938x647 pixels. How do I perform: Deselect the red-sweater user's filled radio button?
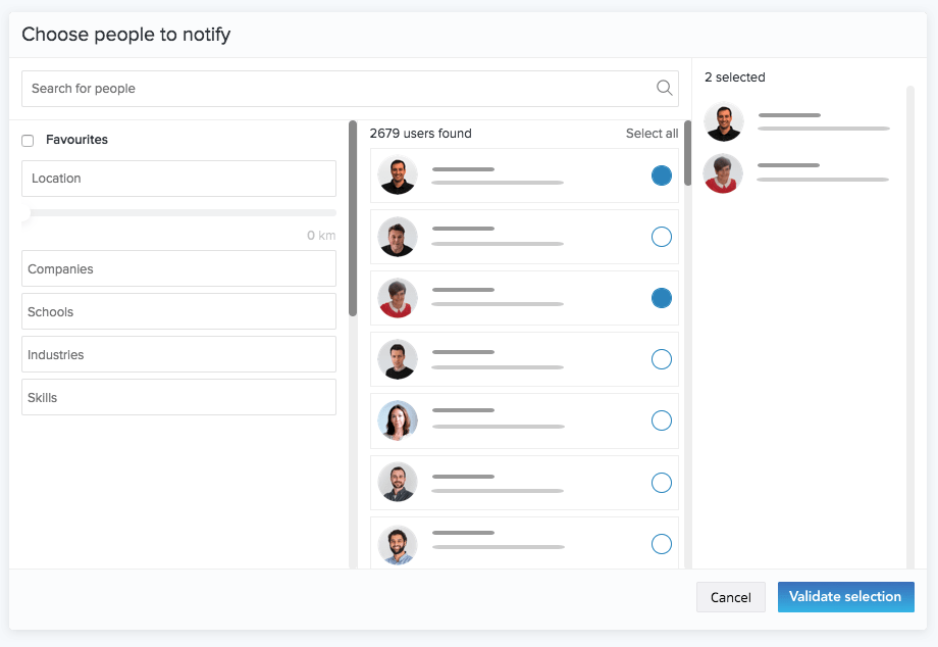661,298
